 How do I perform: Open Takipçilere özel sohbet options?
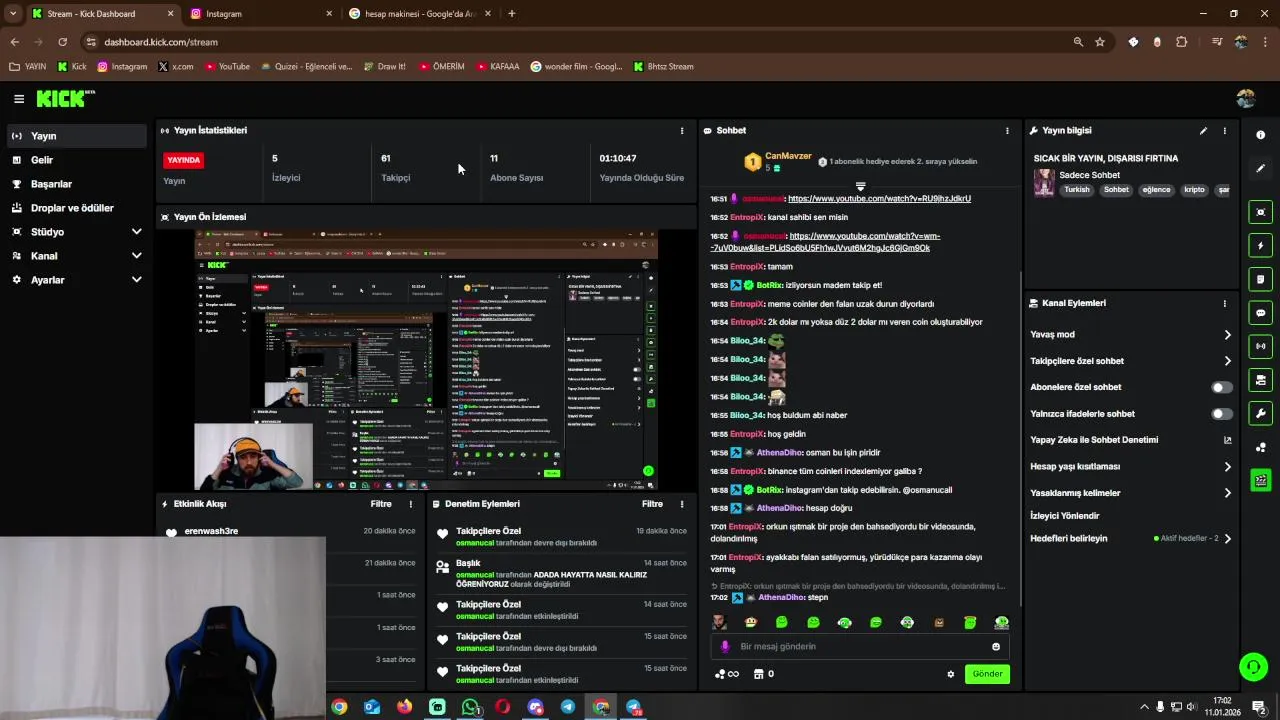pyautogui.click(x=1130, y=361)
